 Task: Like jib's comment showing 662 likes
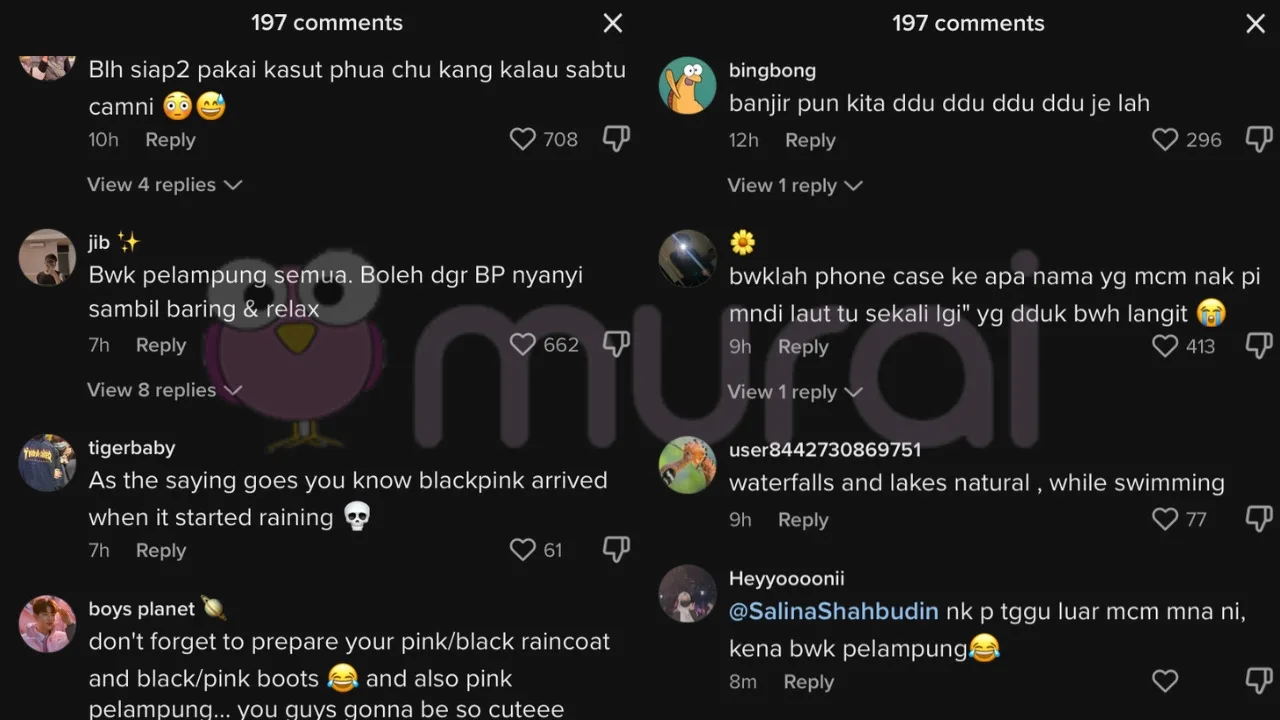[523, 345]
